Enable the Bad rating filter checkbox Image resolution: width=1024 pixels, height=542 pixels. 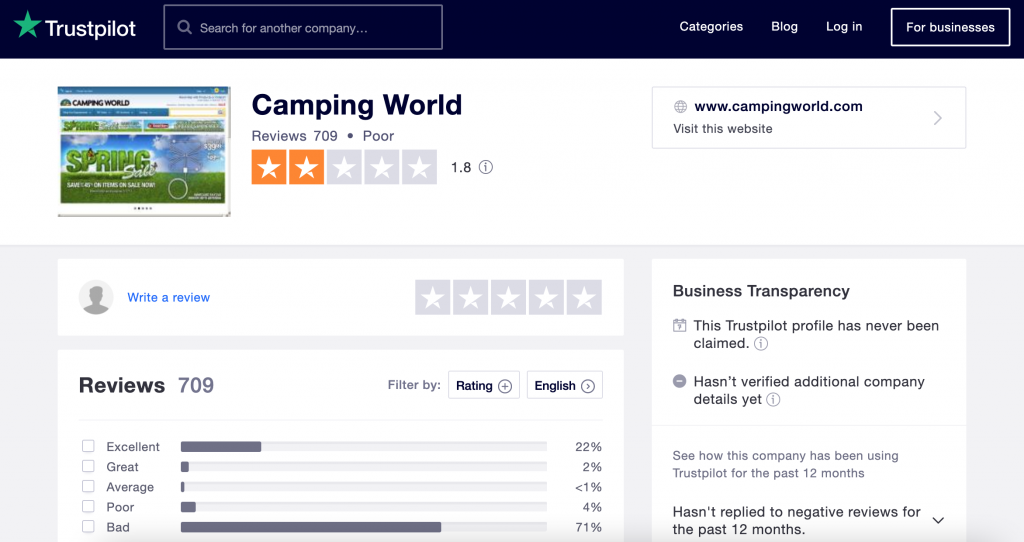[x=88, y=526]
